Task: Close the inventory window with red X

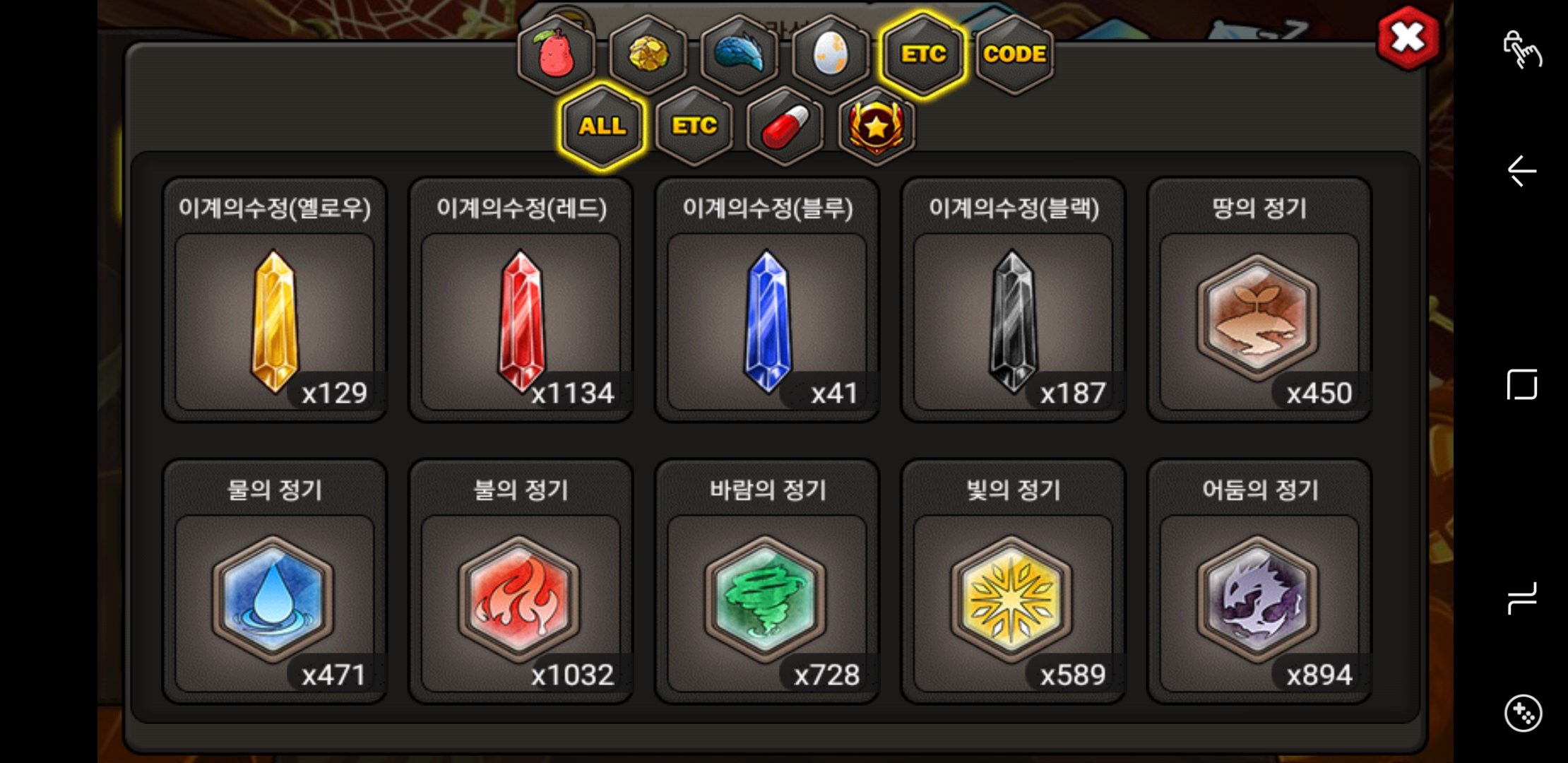Action: click(1408, 38)
